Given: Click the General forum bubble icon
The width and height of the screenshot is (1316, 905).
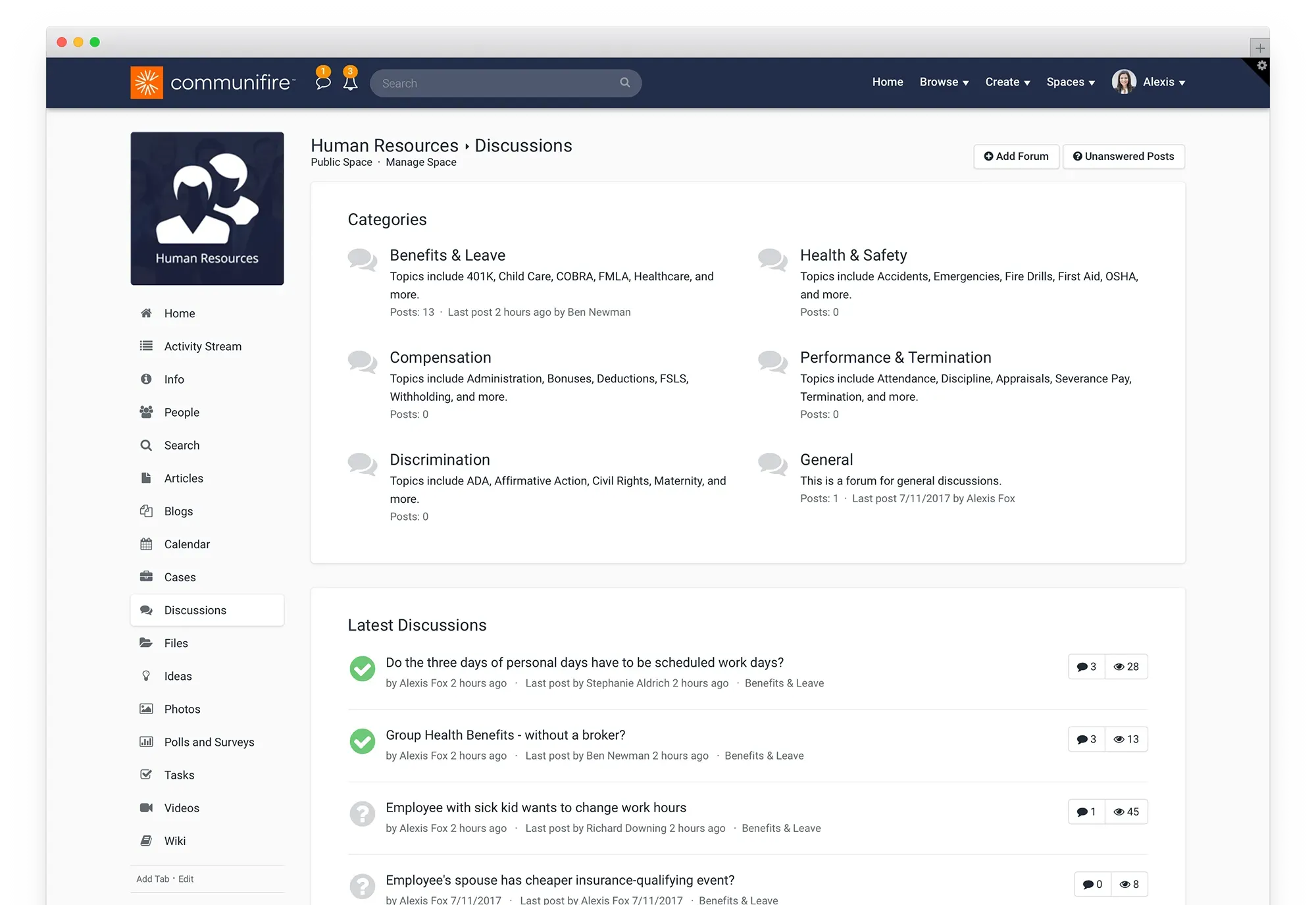Looking at the screenshot, I should click(x=772, y=464).
